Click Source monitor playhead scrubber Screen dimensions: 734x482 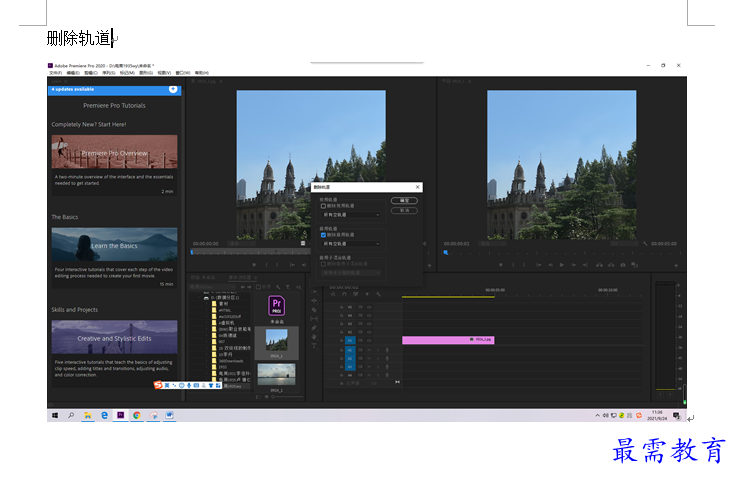coord(192,252)
